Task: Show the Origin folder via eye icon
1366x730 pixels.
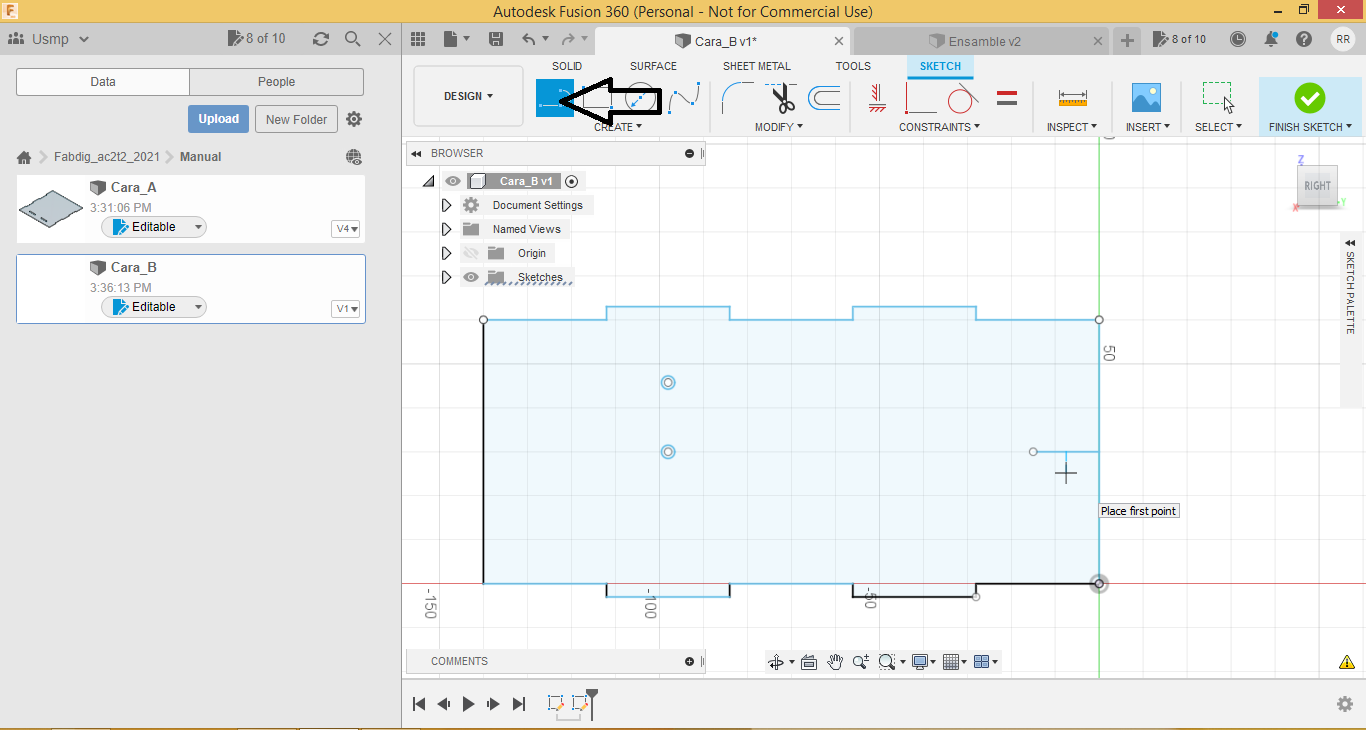Action: point(470,253)
